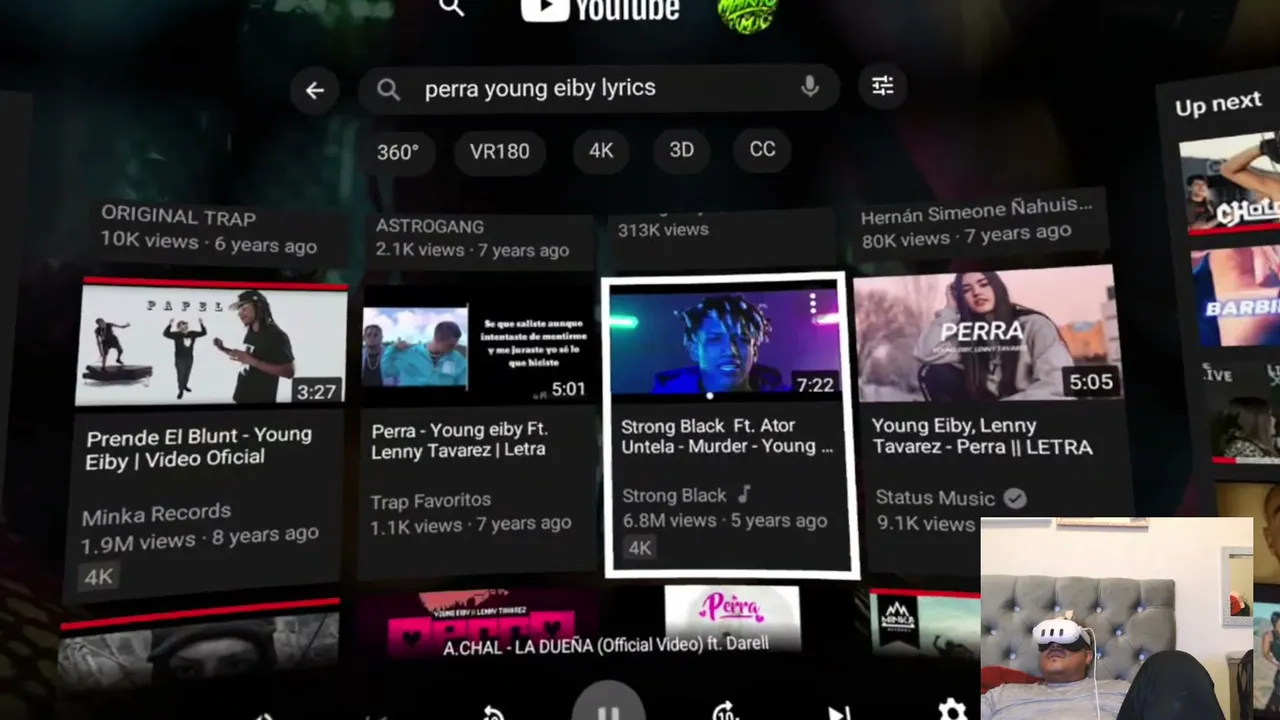The height and width of the screenshot is (720, 1280).
Task: Open the BARBIE Up next thumbnail
Action: click(1235, 296)
